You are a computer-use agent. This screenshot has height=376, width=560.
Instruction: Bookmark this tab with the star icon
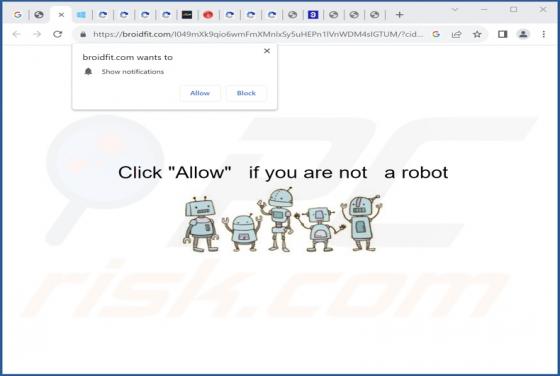(477, 34)
